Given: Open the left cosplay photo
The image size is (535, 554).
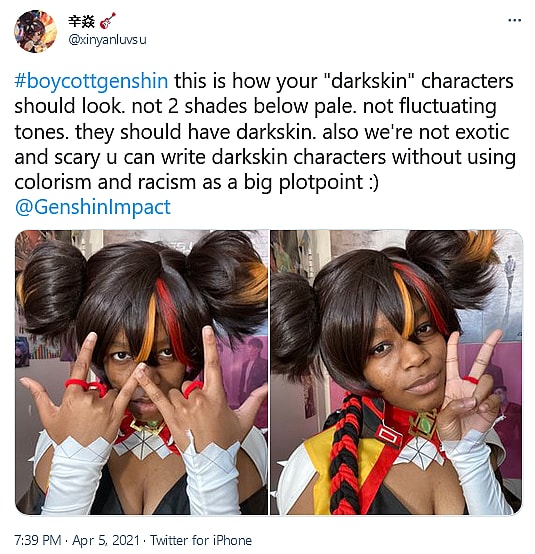Looking at the screenshot, I should coord(141,372).
